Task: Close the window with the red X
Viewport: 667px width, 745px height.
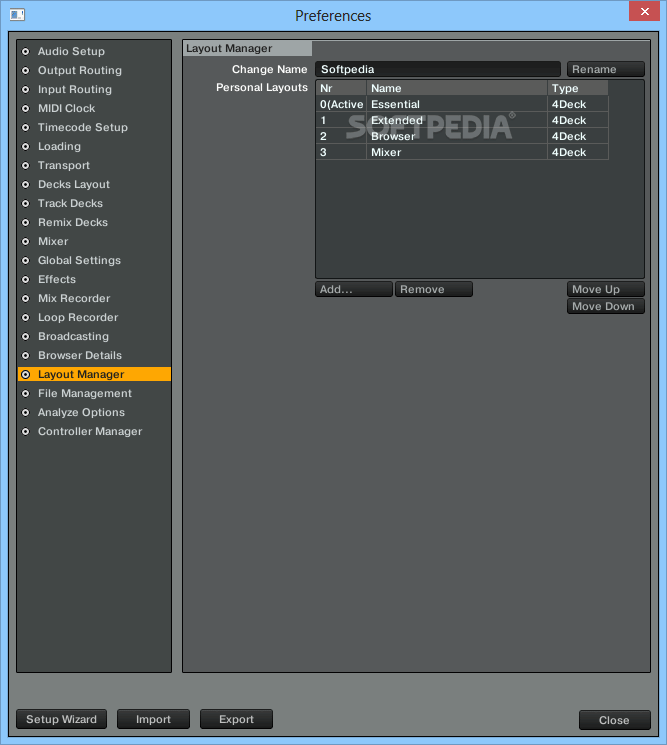Action: [x=644, y=11]
